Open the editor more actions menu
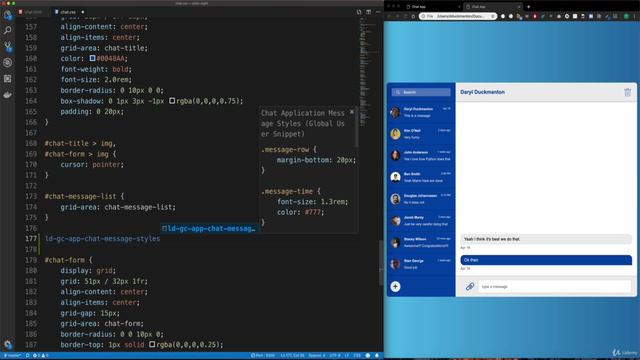Viewport: 640px width, 360px height. click(x=378, y=12)
